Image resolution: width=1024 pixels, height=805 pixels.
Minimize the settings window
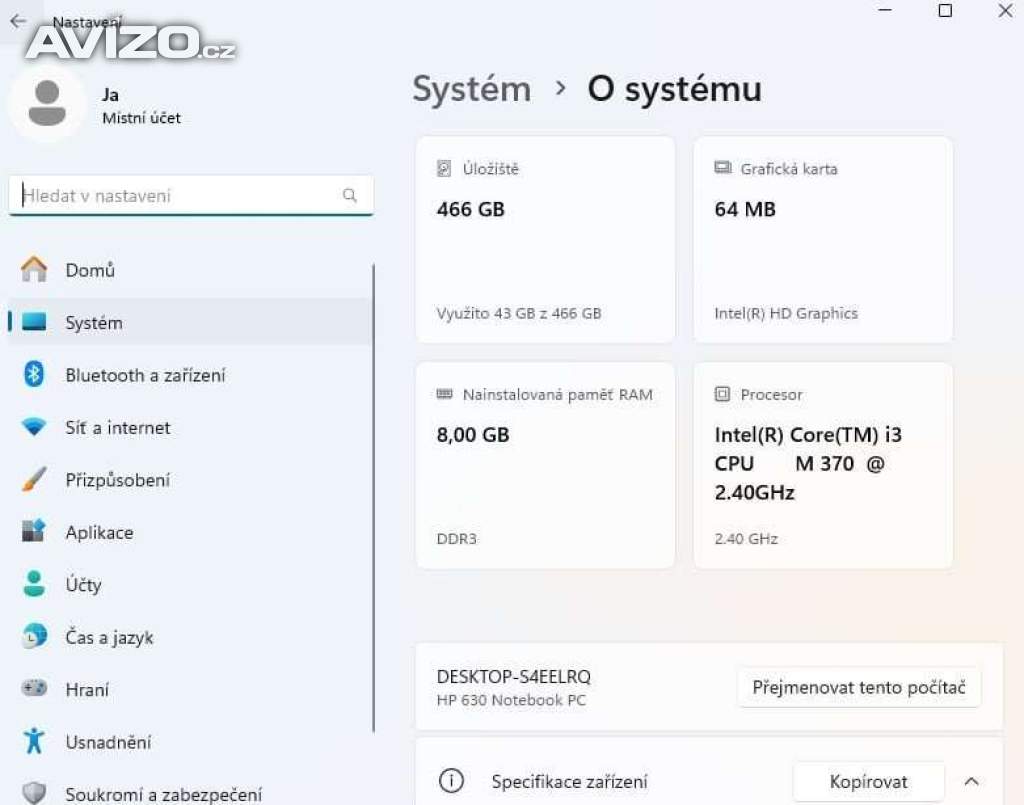pyautogui.click(x=885, y=10)
